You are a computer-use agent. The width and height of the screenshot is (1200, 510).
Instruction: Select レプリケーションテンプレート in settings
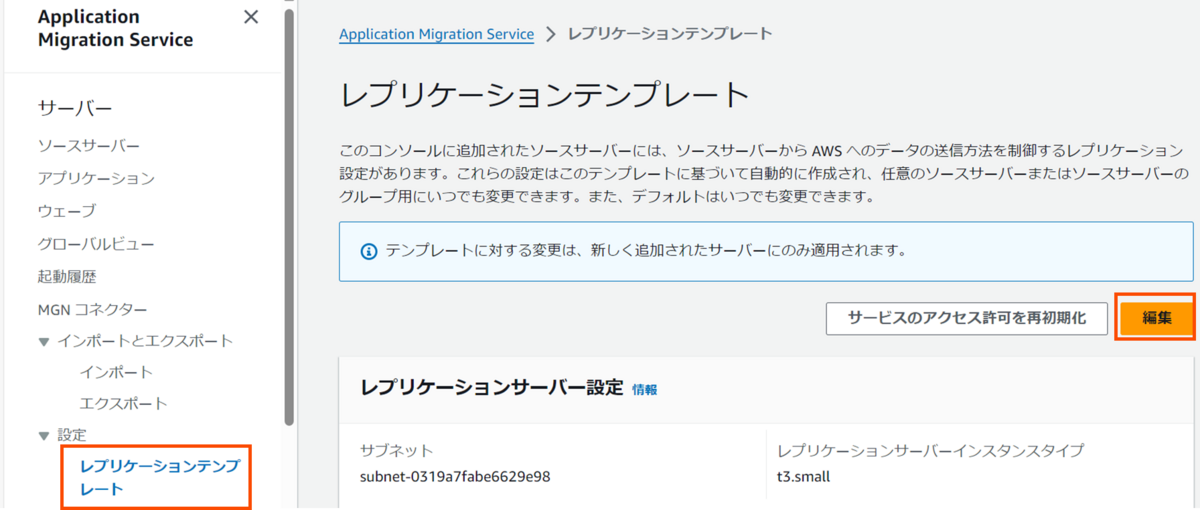160,478
